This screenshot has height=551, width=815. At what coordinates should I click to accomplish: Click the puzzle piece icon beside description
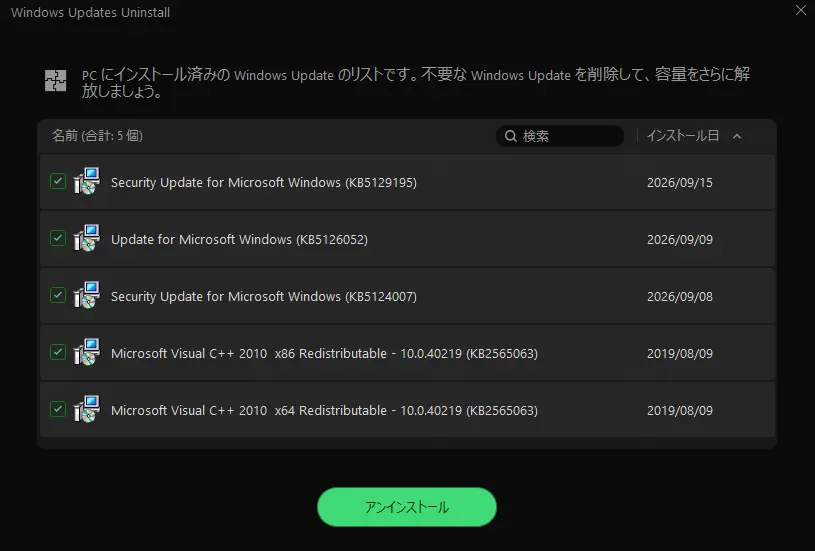point(56,81)
